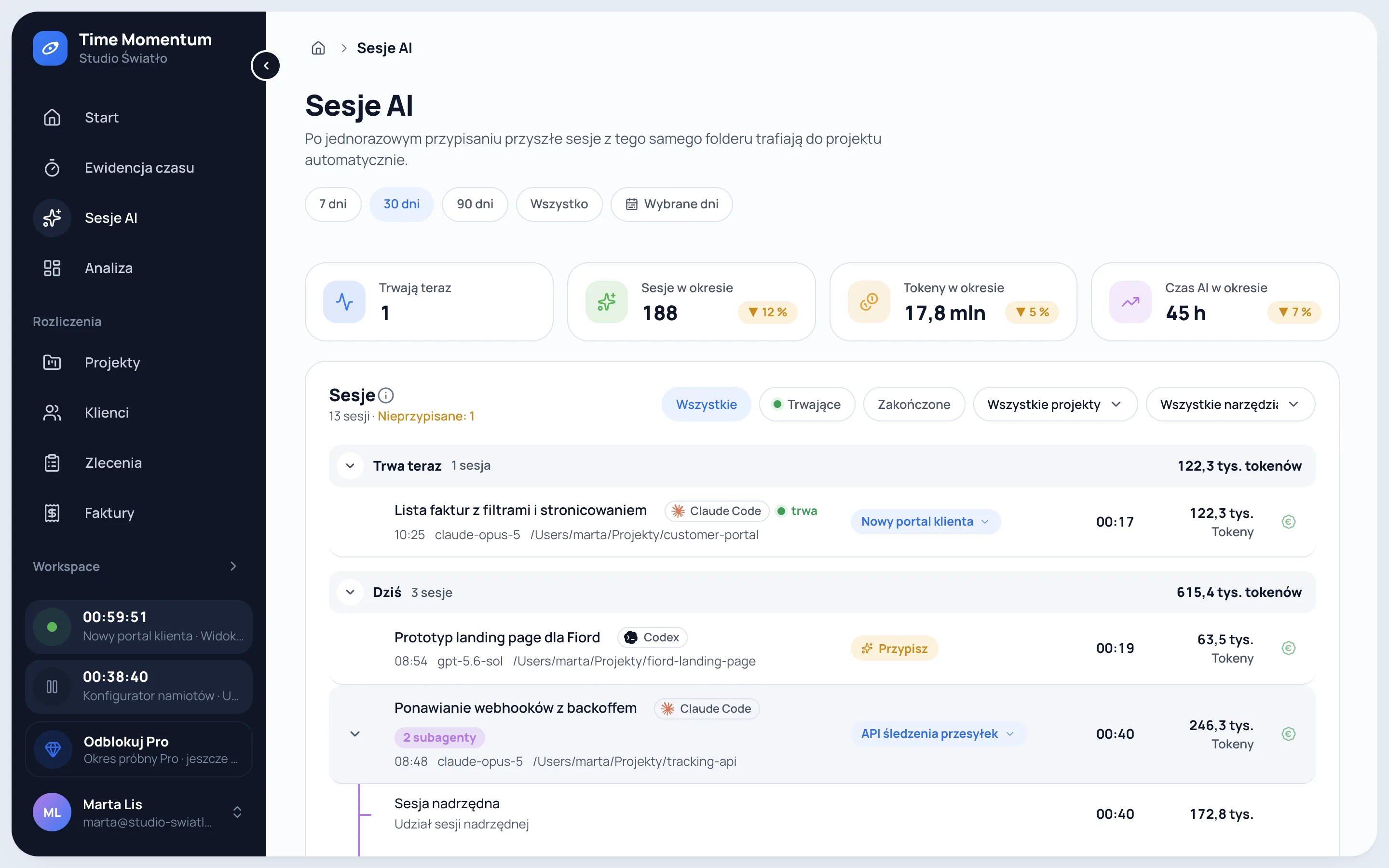Screen dimensions: 1389x868
Task: Open Marta Lis account switcher chevrons
Action: pyautogui.click(x=237, y=813)
